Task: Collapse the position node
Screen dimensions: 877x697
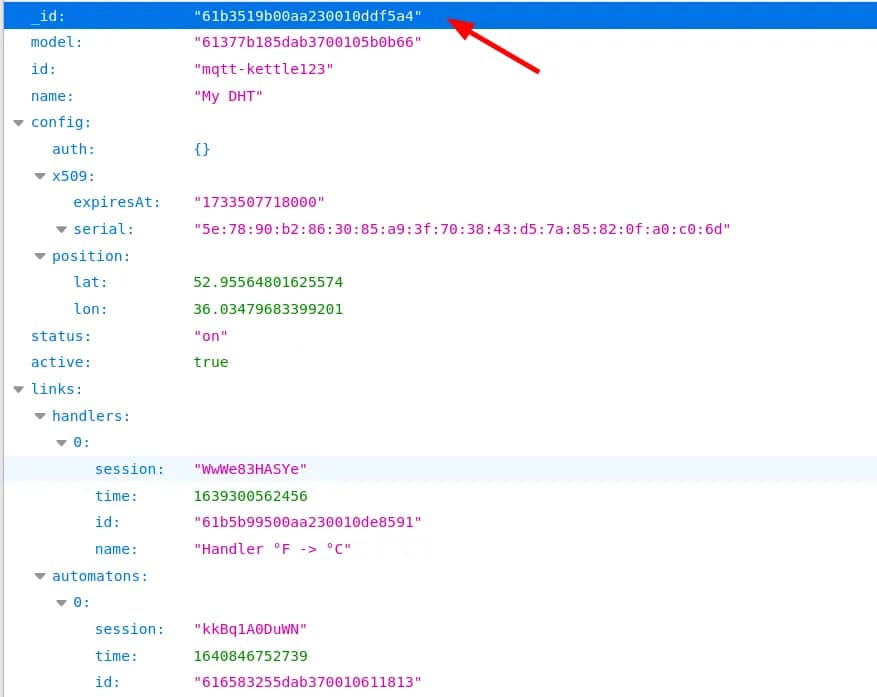Action: (x=40, y=256)
